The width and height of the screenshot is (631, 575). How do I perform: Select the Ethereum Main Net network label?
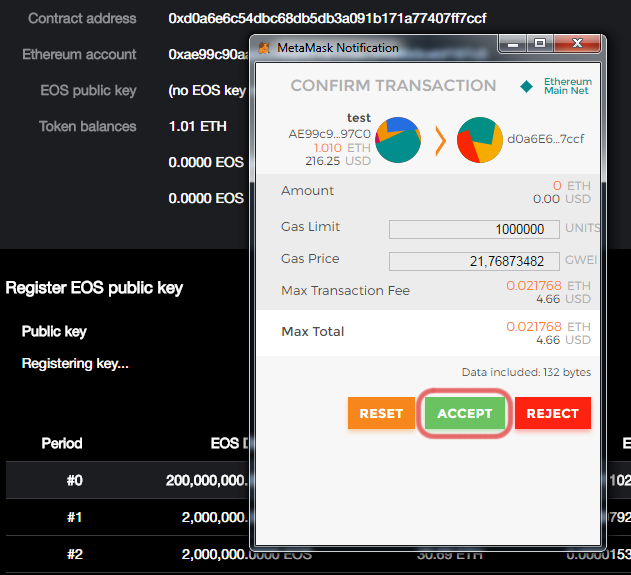(567, 86)
